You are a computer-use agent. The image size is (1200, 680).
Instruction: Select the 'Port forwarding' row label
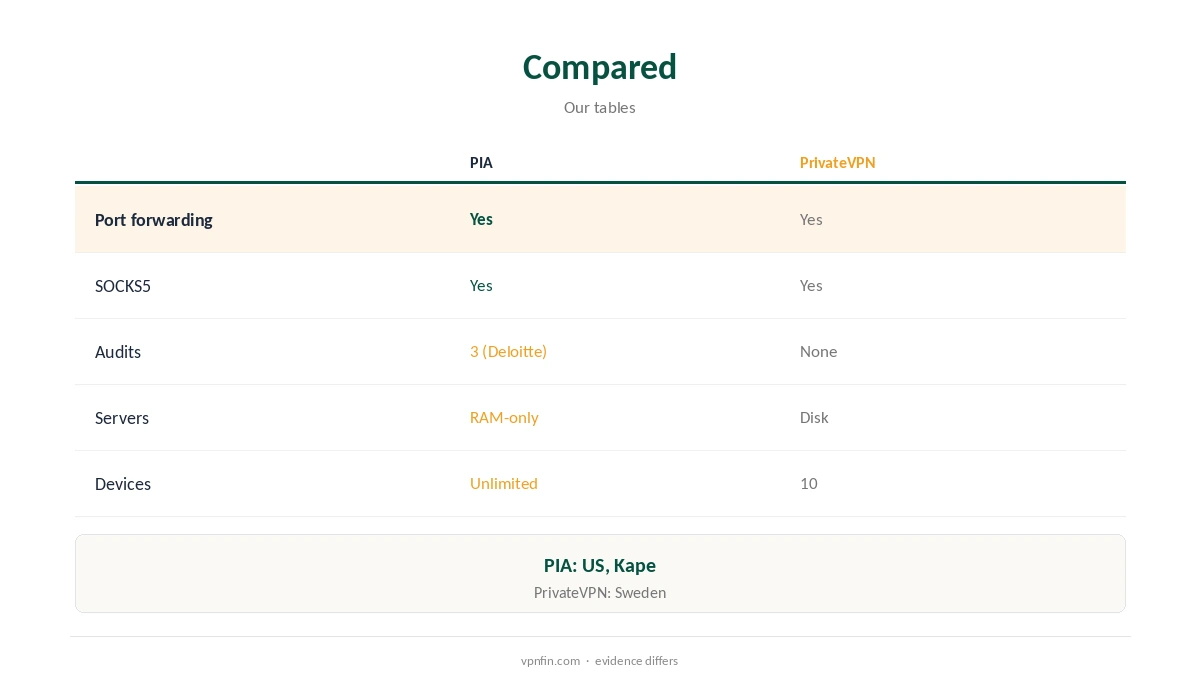click(x=153, y=219)
